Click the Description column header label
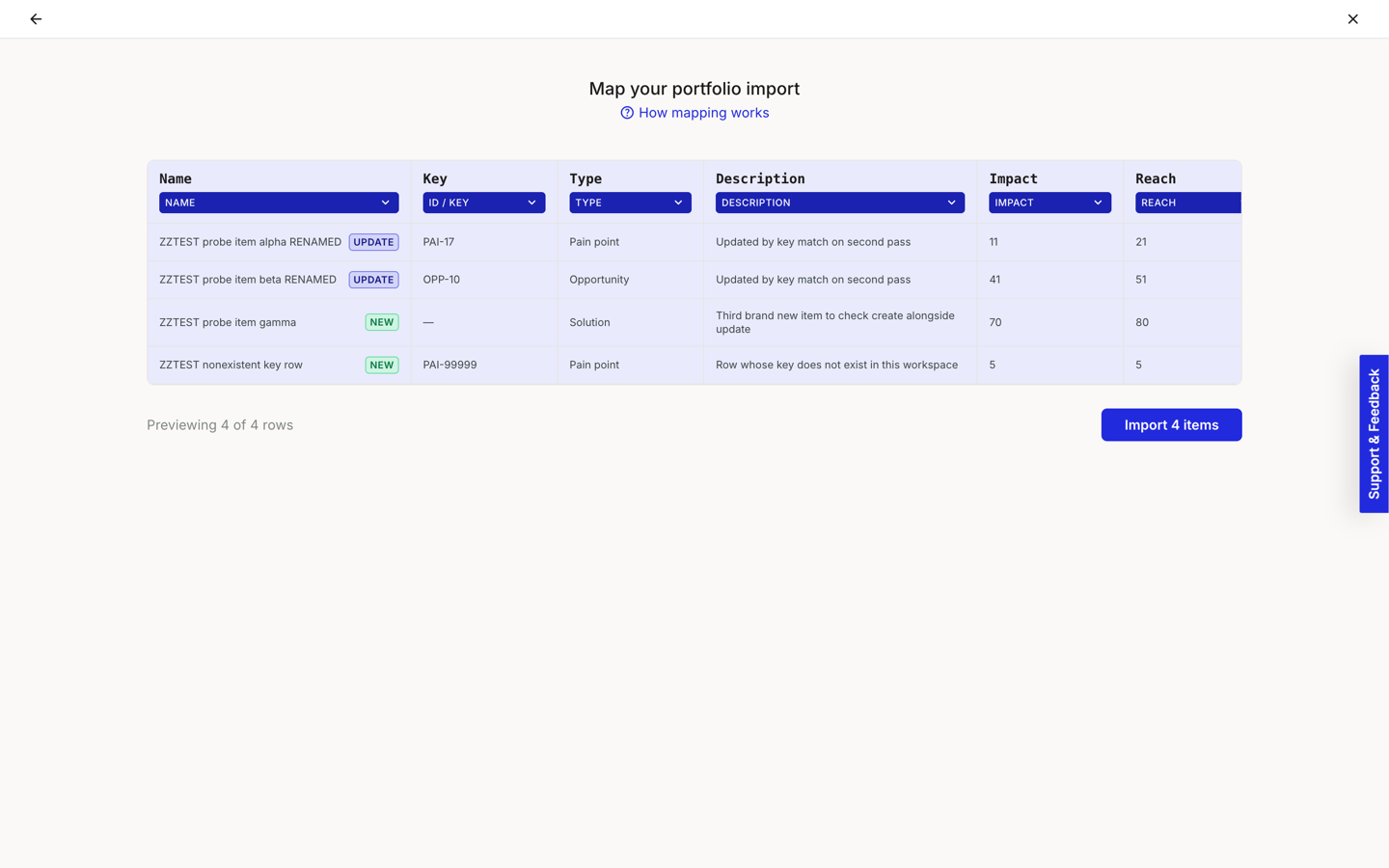 pyautogui.click(x=760, y=178)
